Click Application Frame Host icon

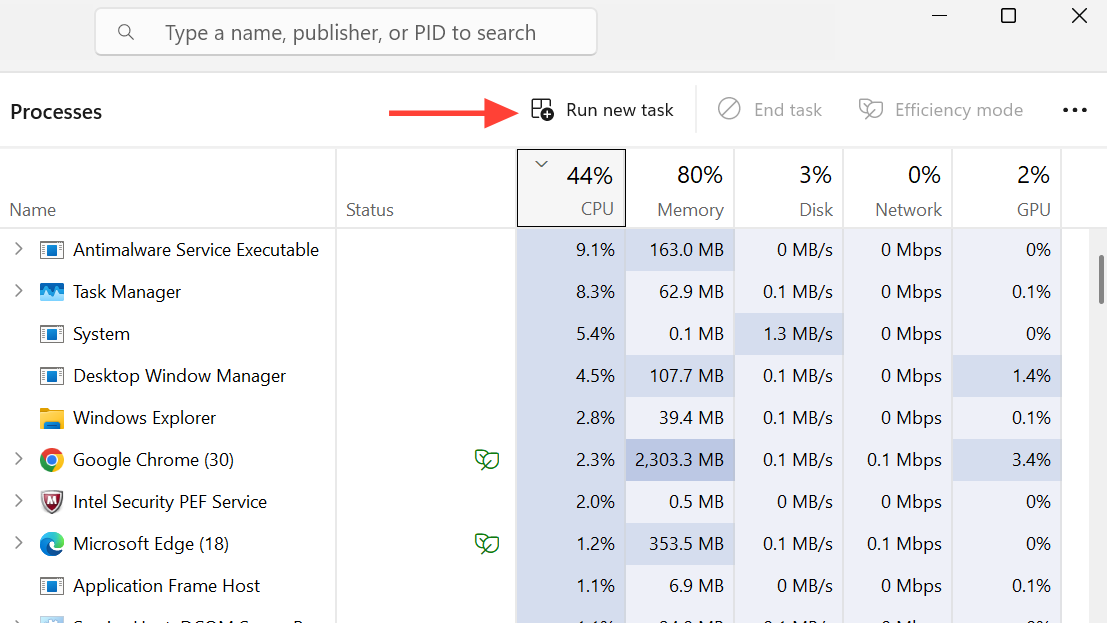coord(52,586)
